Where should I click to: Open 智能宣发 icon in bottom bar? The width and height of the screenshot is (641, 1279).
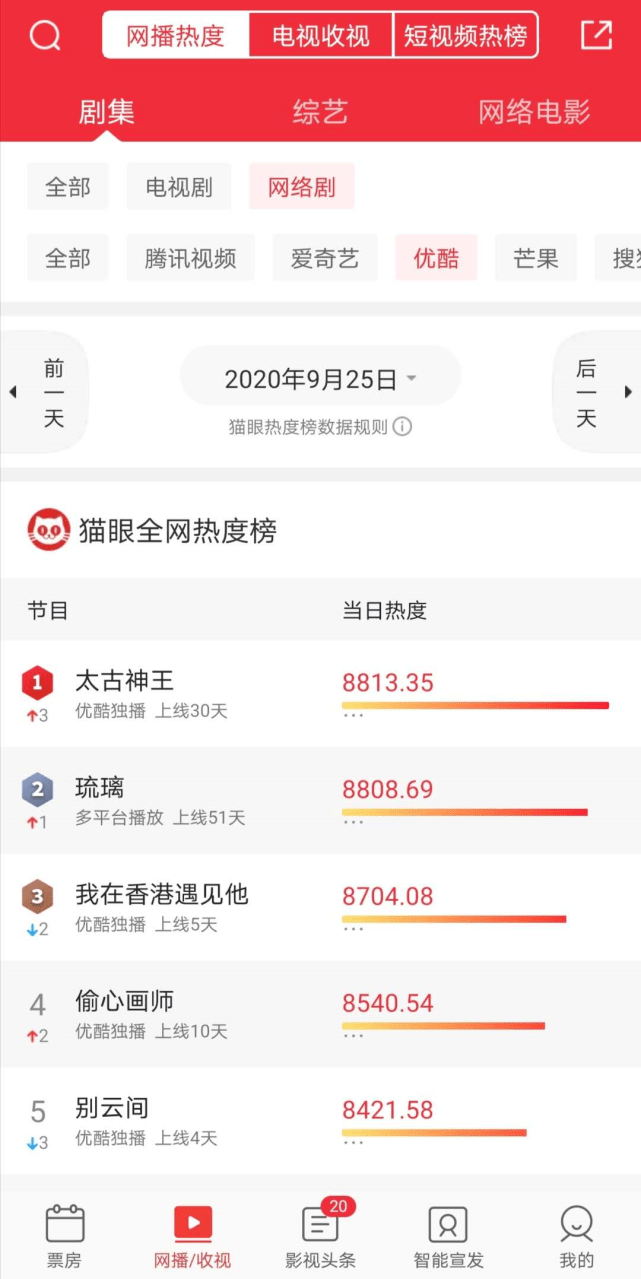(448, 1225)
